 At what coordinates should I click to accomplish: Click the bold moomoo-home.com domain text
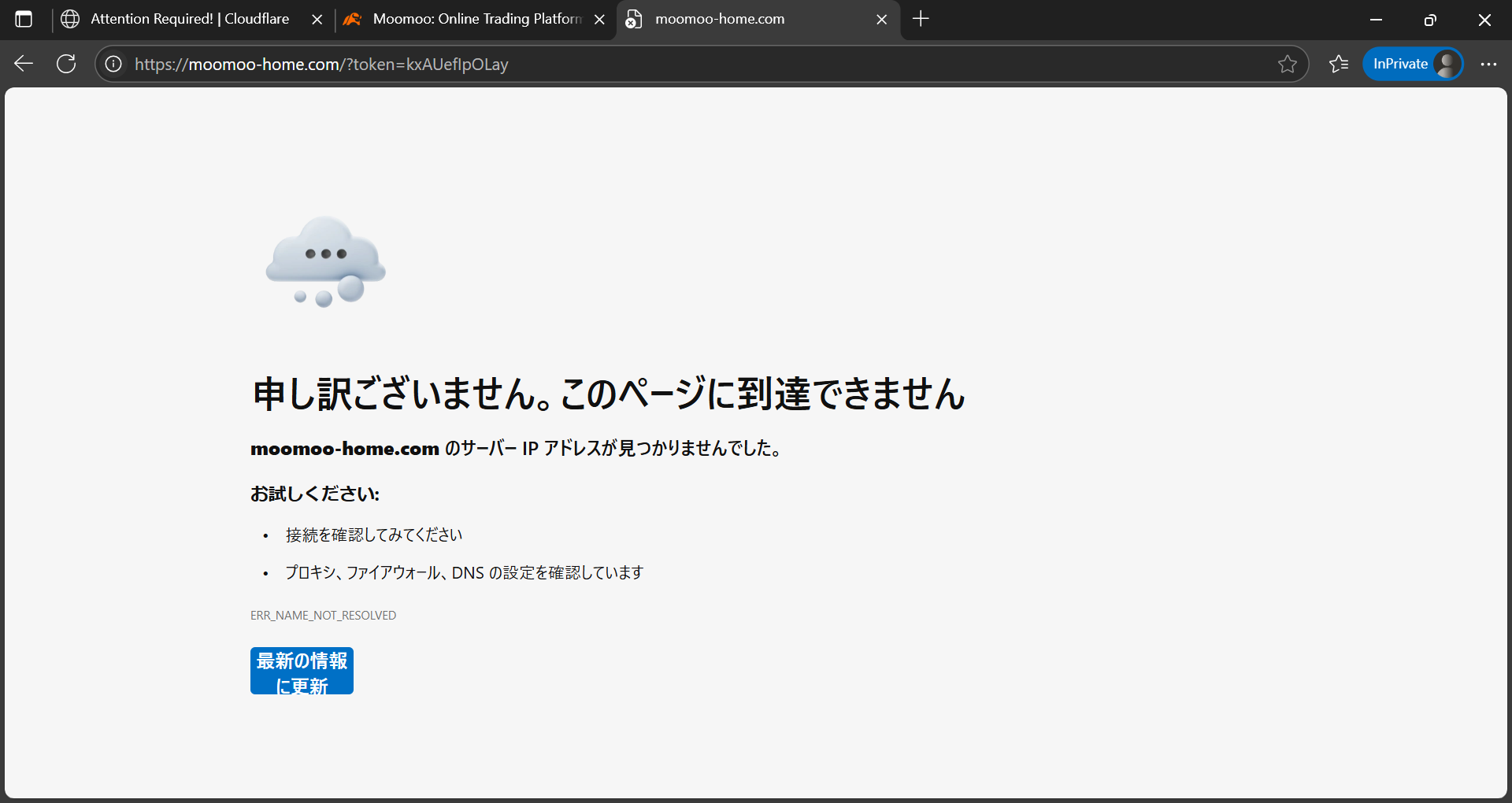pos(345,449)
